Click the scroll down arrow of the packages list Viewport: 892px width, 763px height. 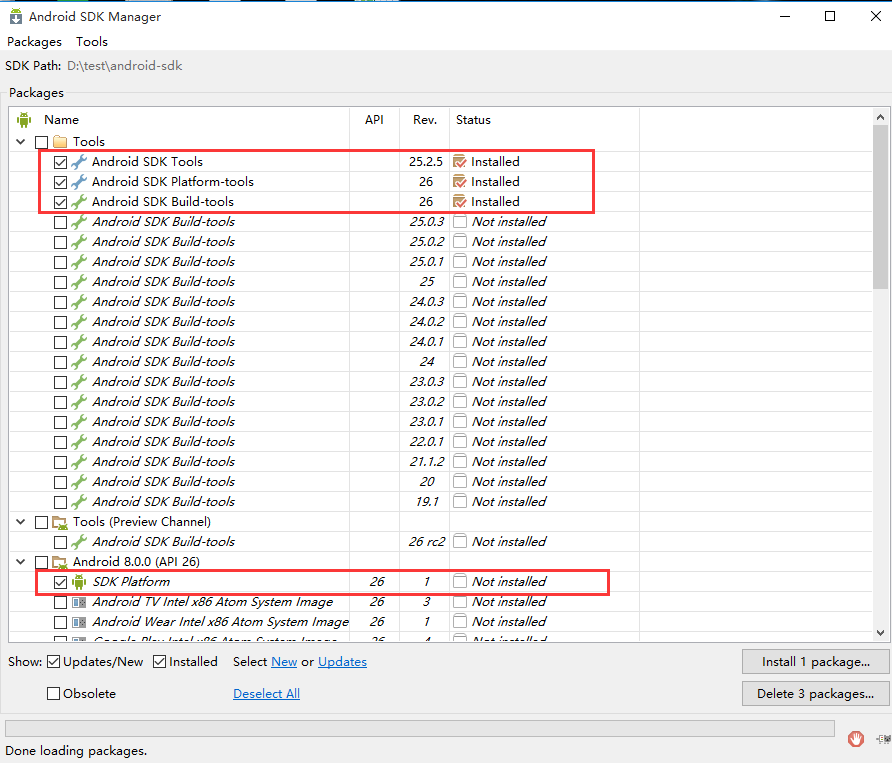click(880, 633)
